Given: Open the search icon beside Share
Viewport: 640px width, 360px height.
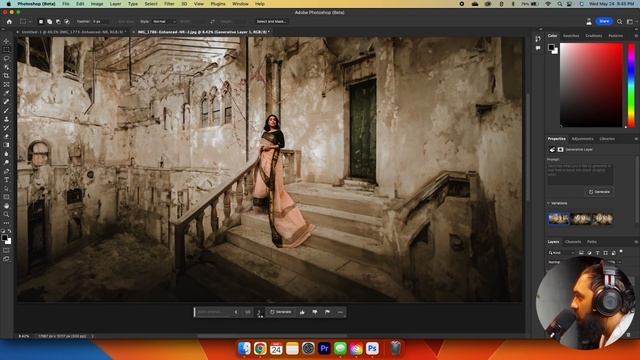Looking at the screenshot, I should coord(620,21).
